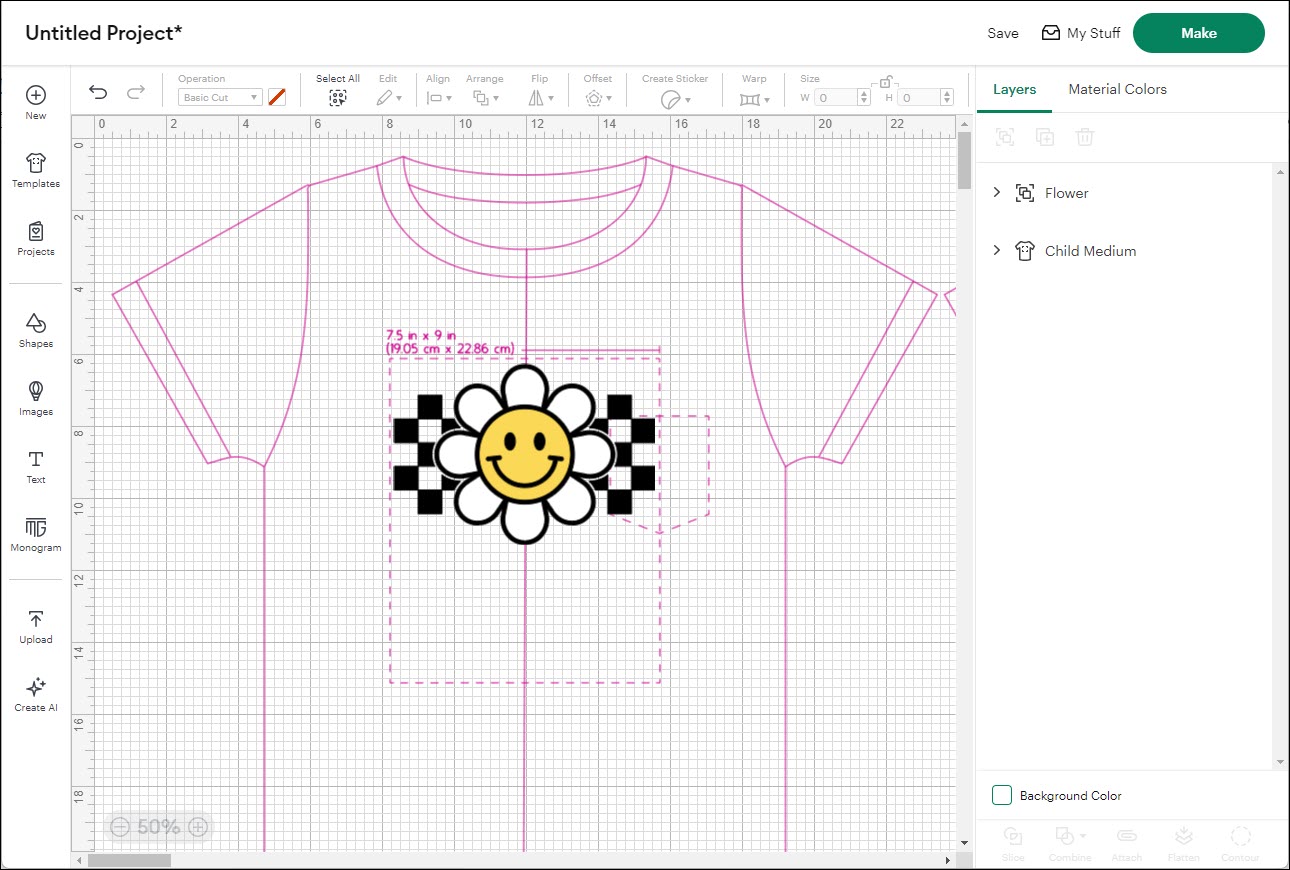
Task: Select the Images tool
Action: tap(35, 398)
